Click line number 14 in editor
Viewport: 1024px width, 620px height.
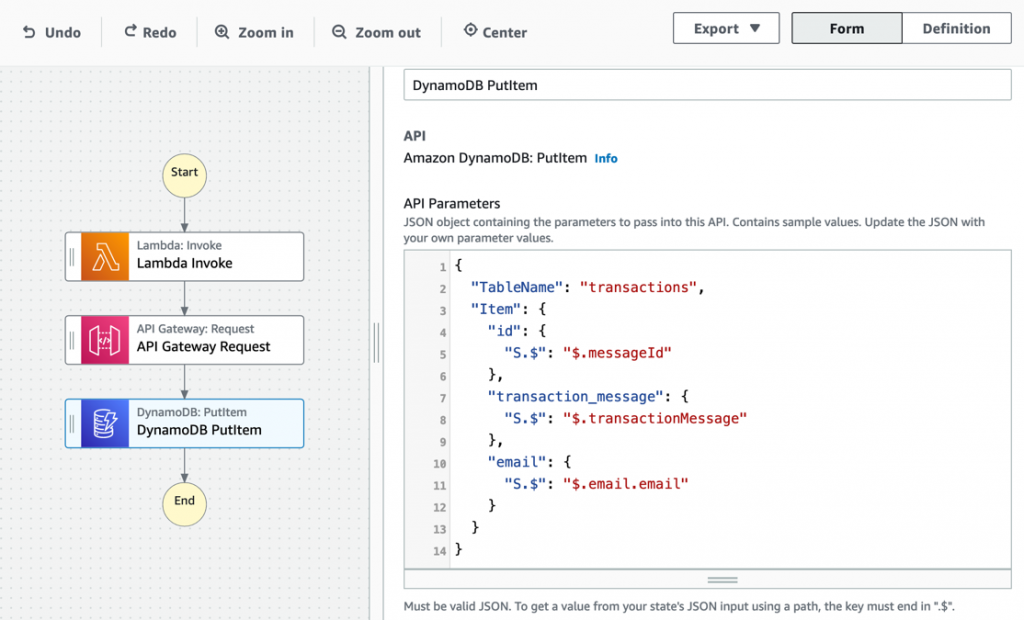pos(440,551)
